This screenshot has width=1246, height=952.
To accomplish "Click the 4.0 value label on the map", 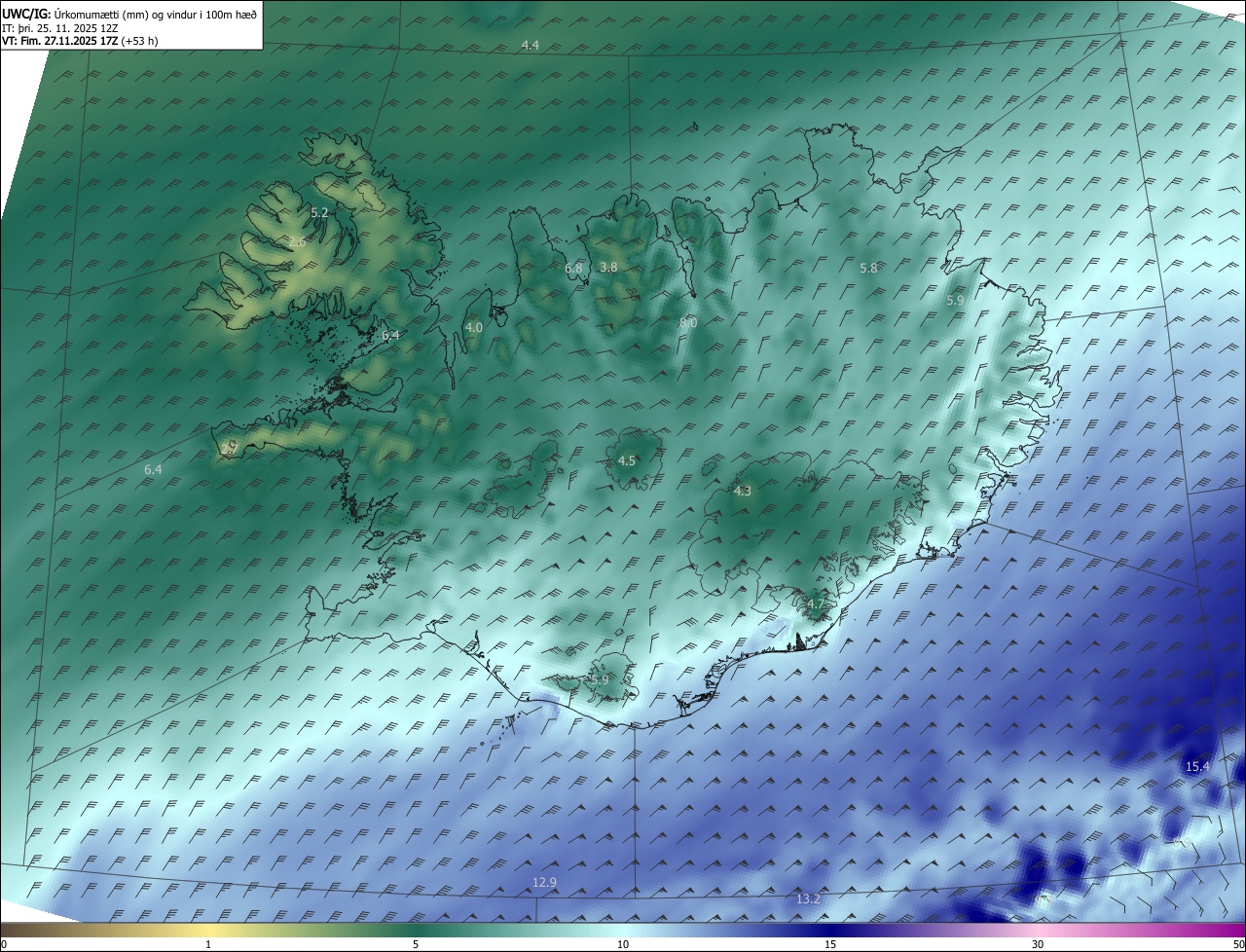I will click(473, 328).
